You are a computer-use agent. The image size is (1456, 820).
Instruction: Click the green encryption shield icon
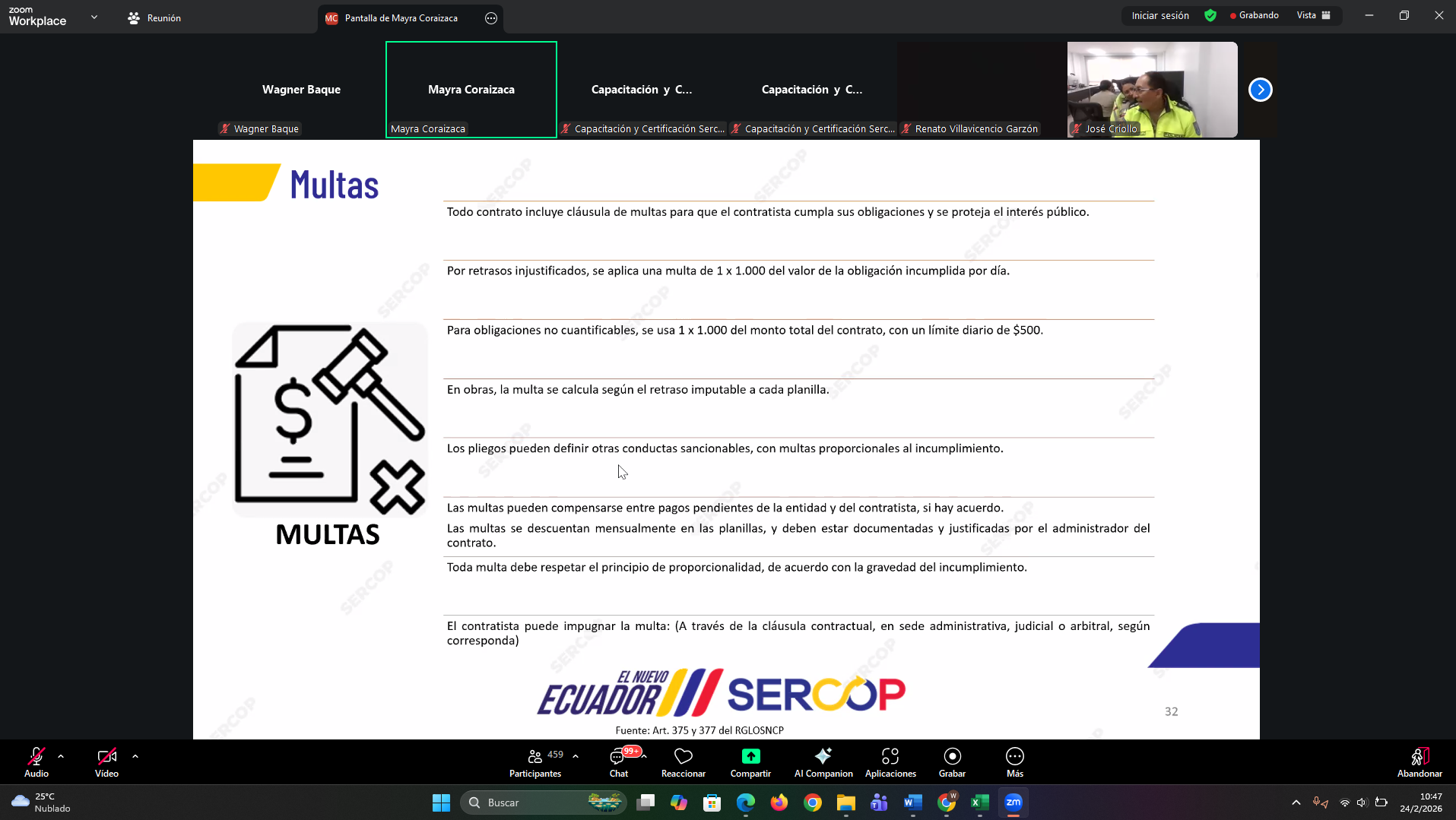1210,15
